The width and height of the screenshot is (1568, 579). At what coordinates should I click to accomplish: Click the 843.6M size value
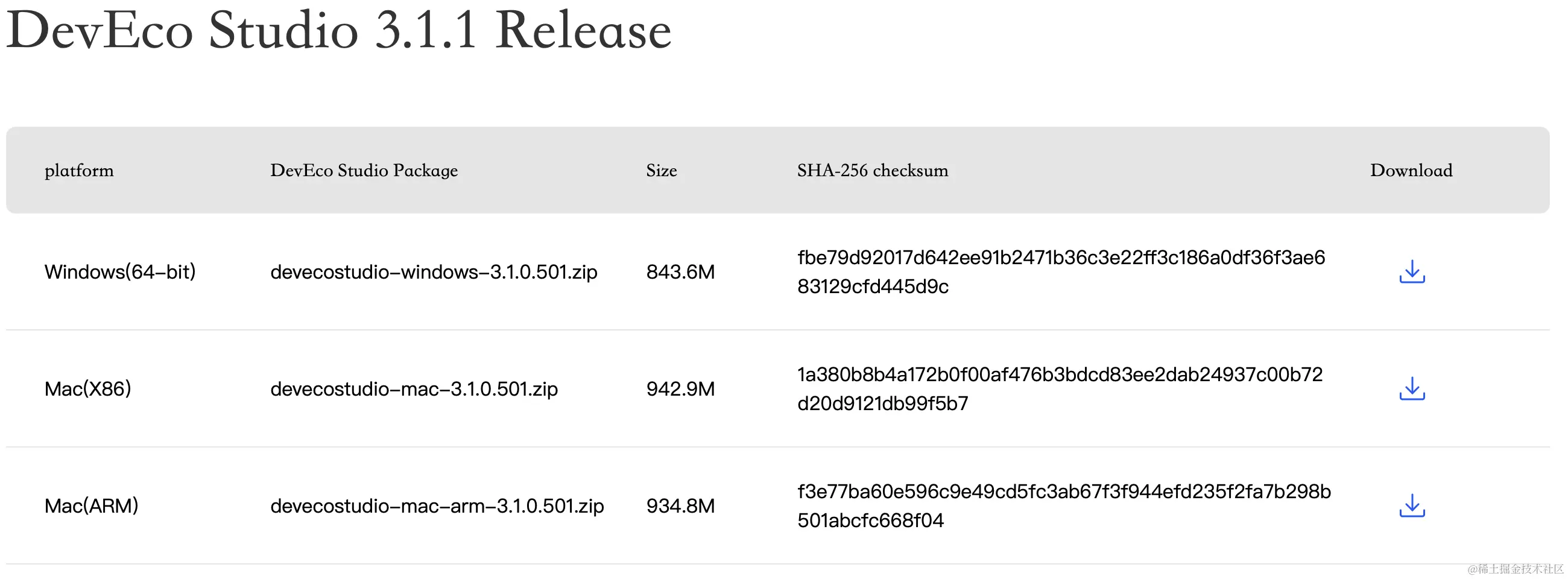click(680, 271)
